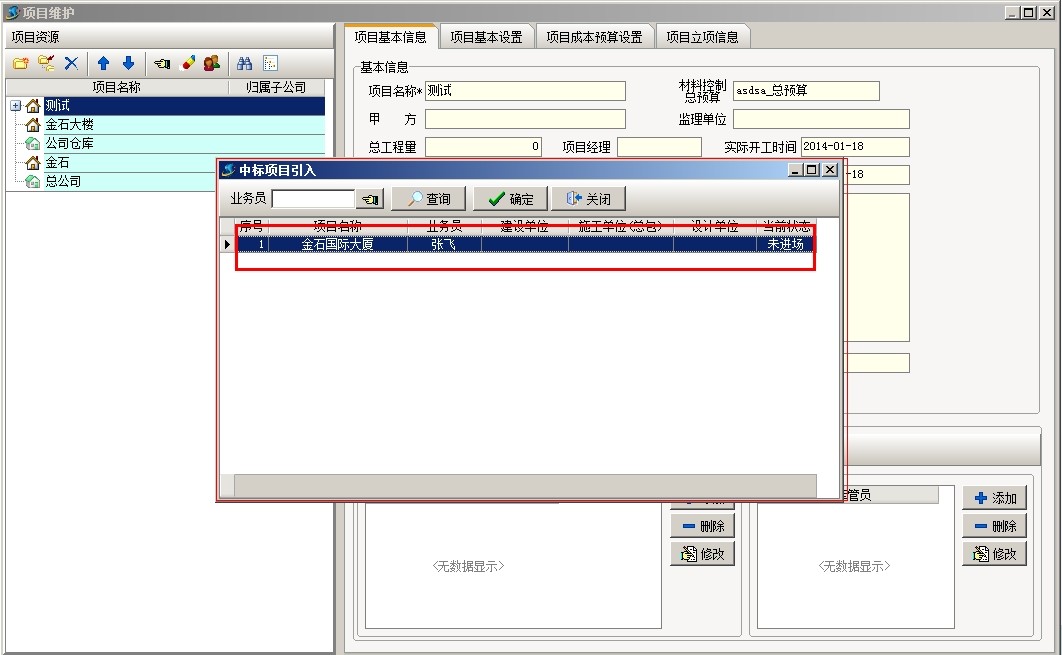
Task: Move project down with blue down arrow
Action: click(x=128, y=63)
